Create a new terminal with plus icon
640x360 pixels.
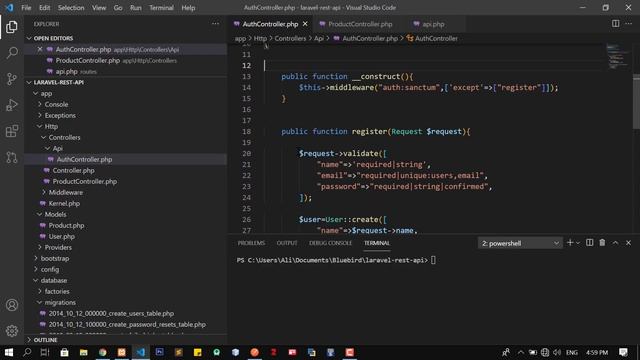click(x=570, y=243)
